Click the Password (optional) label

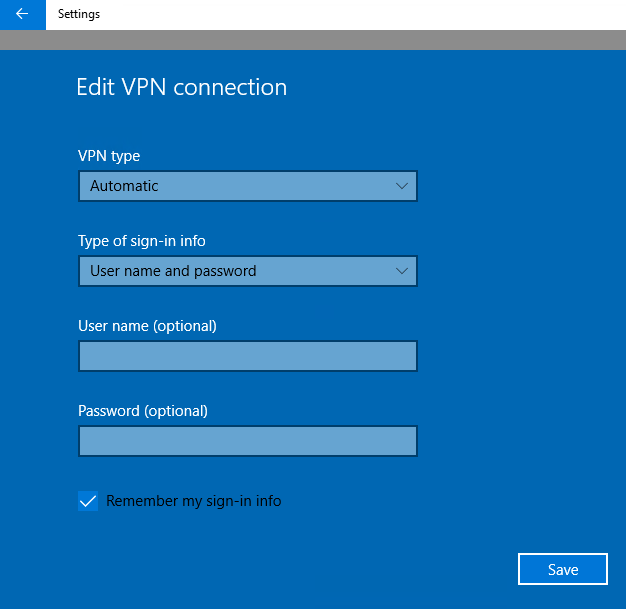(143, 411)
